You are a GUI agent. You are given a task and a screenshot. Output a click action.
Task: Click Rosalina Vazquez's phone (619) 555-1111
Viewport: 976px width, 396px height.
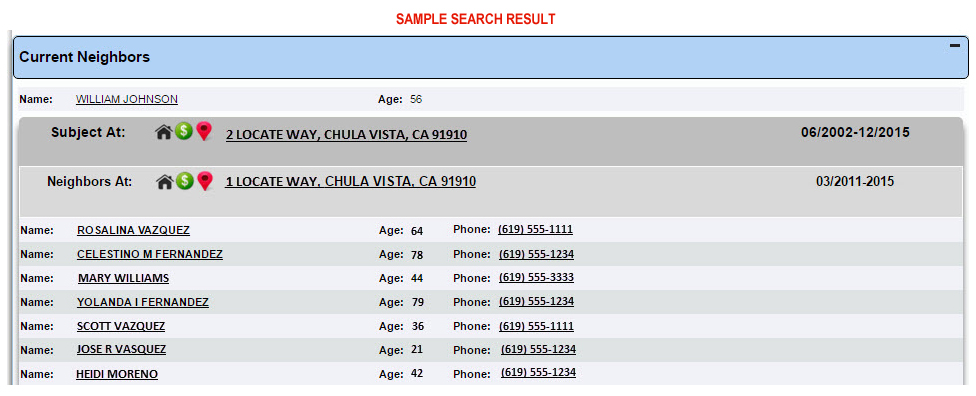pos(535,230)
